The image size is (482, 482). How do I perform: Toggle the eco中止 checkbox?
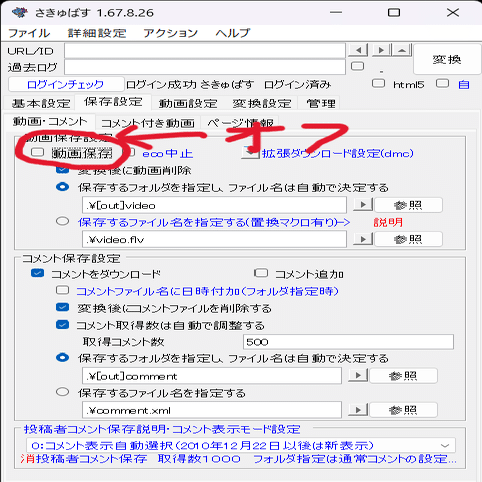point(131,153)
